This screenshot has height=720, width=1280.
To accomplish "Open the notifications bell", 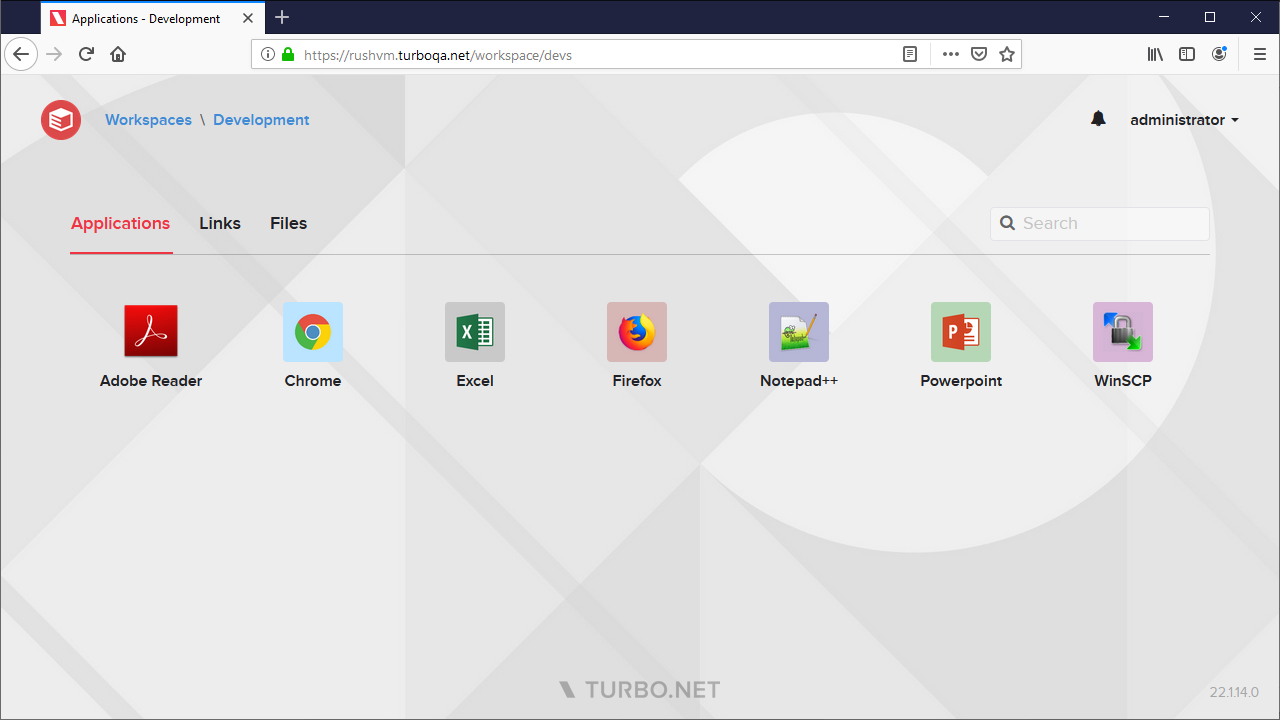I will pyautogui.click(x=1098, y=119).
